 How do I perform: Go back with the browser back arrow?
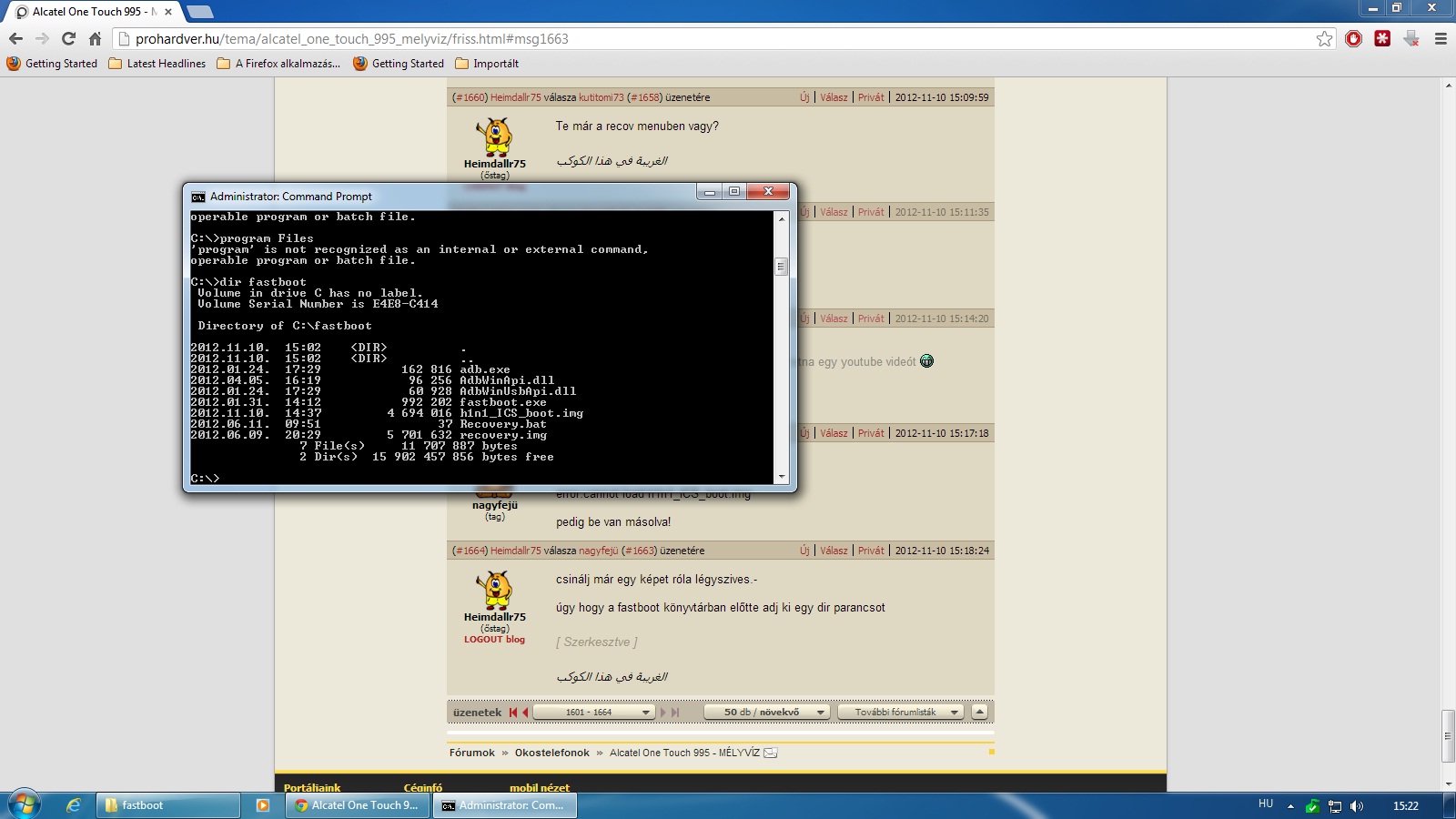coord(15,38)
